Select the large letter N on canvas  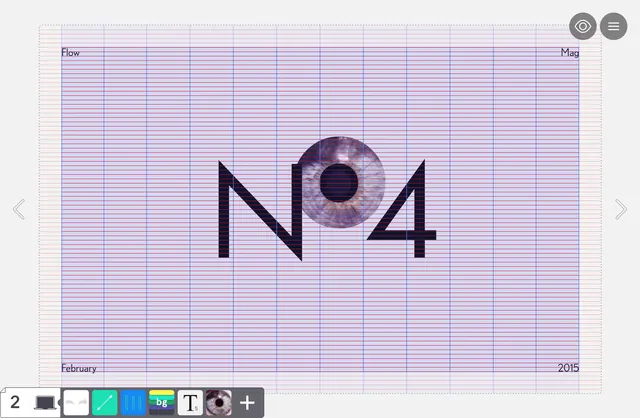click(260, 210)
